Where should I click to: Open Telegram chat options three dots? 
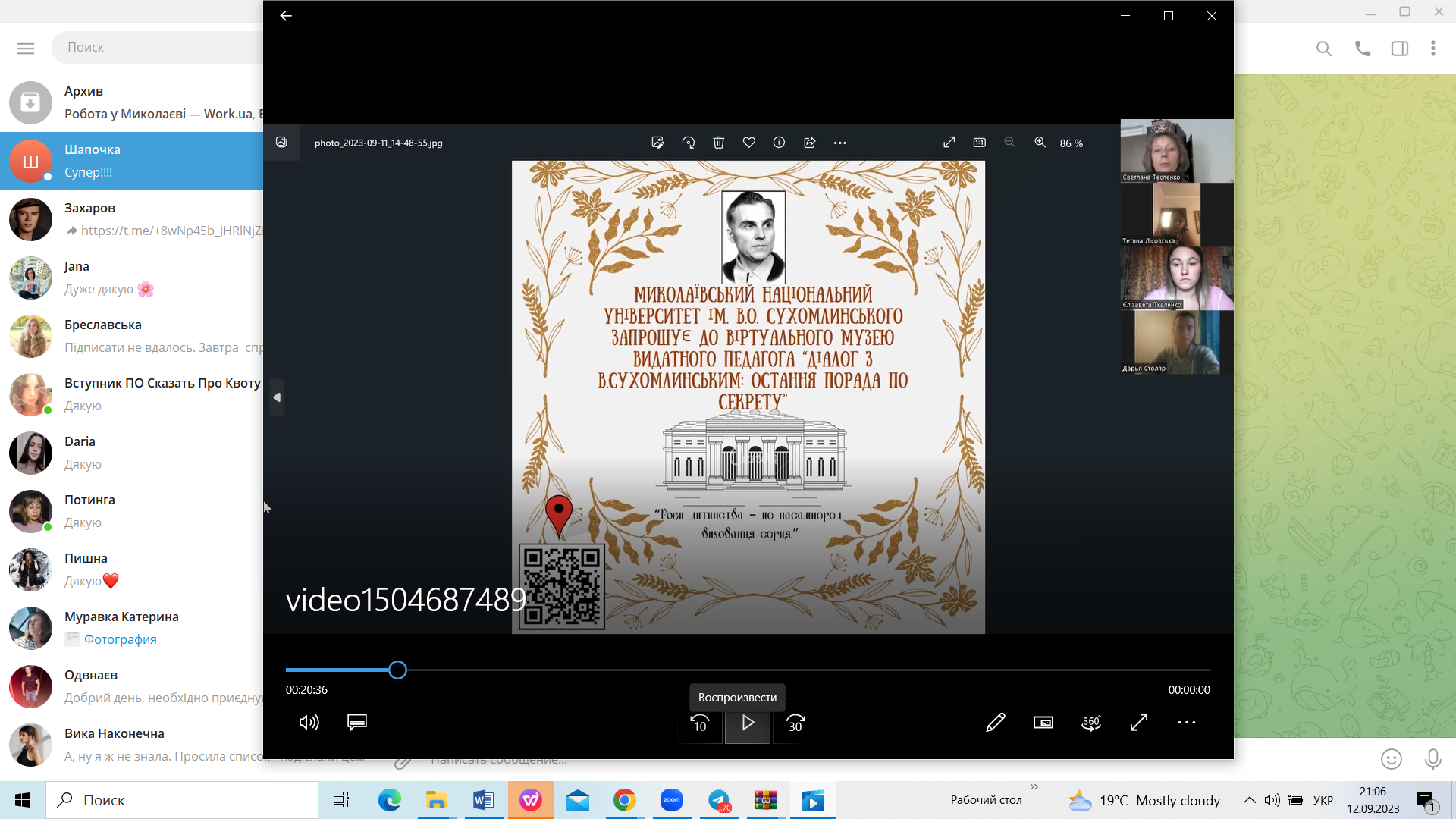click(x=1432, y=49)
